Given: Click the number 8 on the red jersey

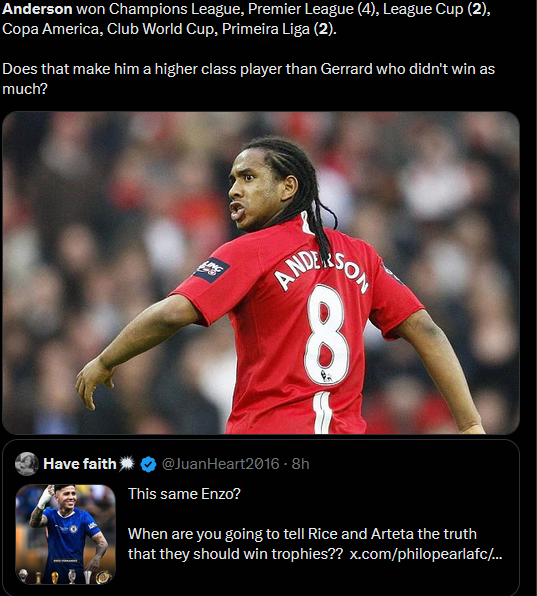Looking at the screenshot, I should point(327,334).
